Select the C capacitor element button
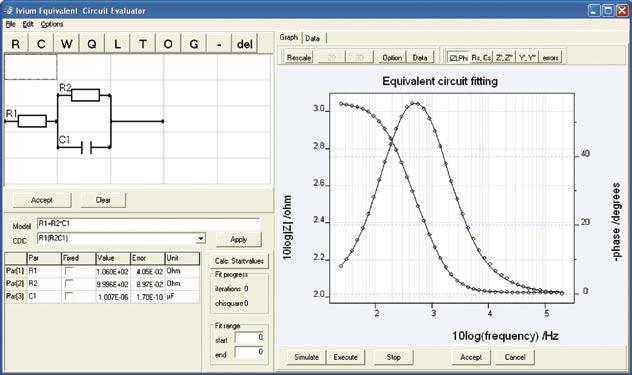632x375 pixels. click(41, 44)
